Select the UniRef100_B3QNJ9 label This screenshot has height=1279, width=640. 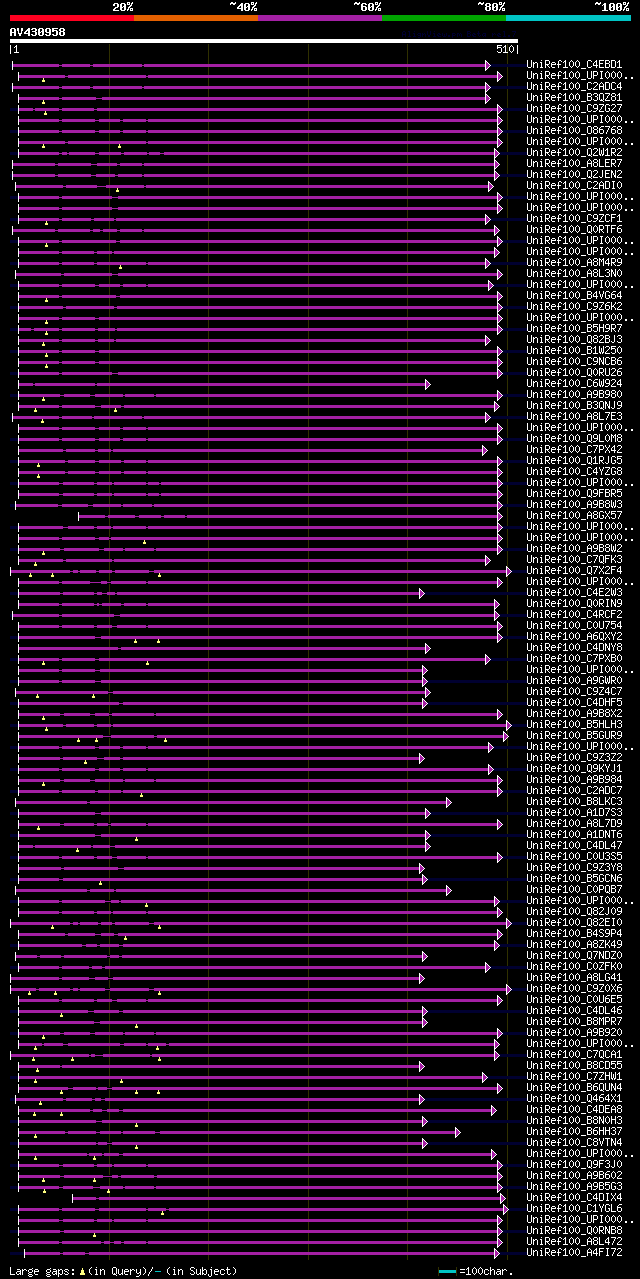click(574, 406)
